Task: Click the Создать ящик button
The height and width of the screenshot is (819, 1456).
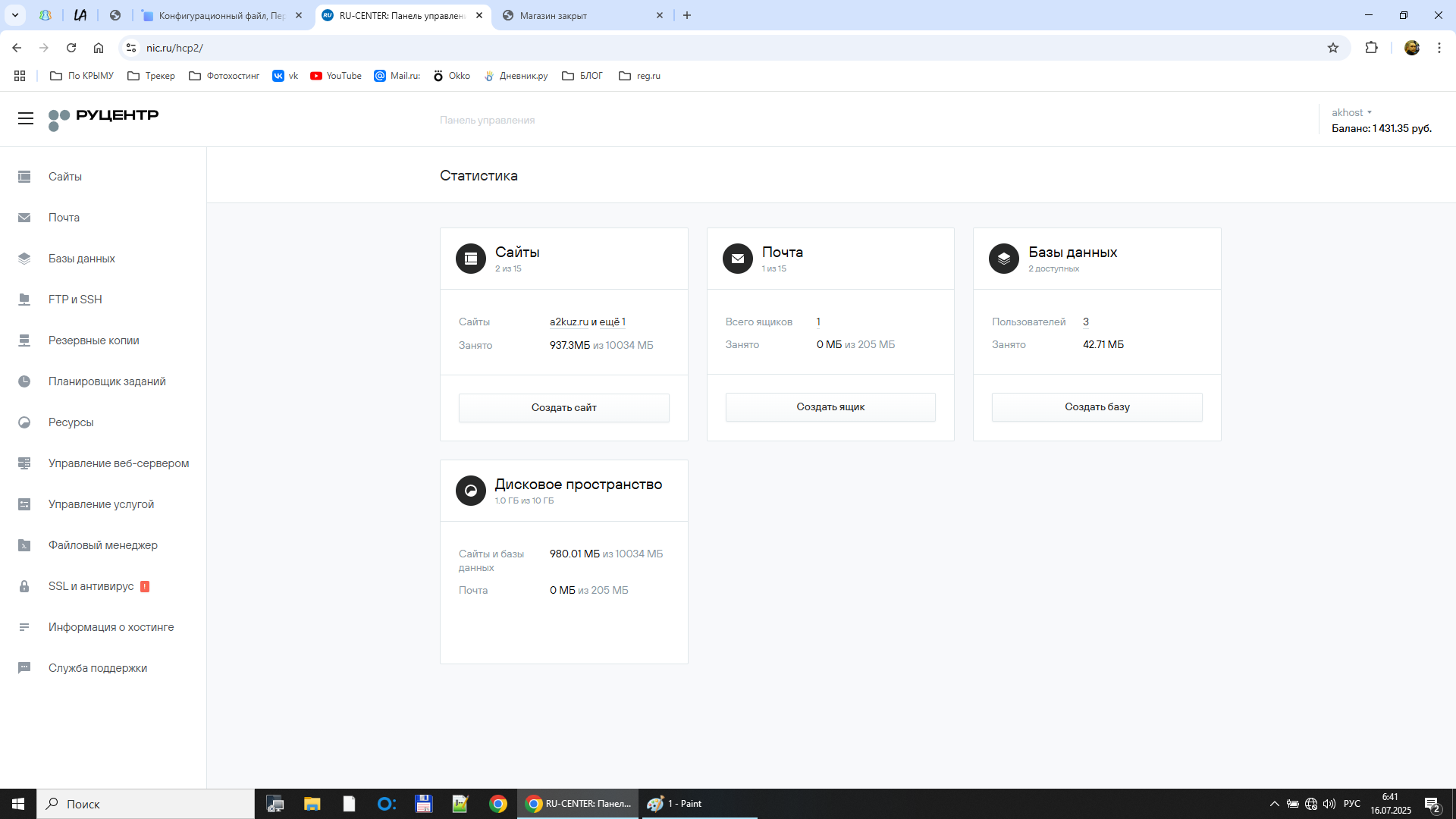Action: (830, 407)
